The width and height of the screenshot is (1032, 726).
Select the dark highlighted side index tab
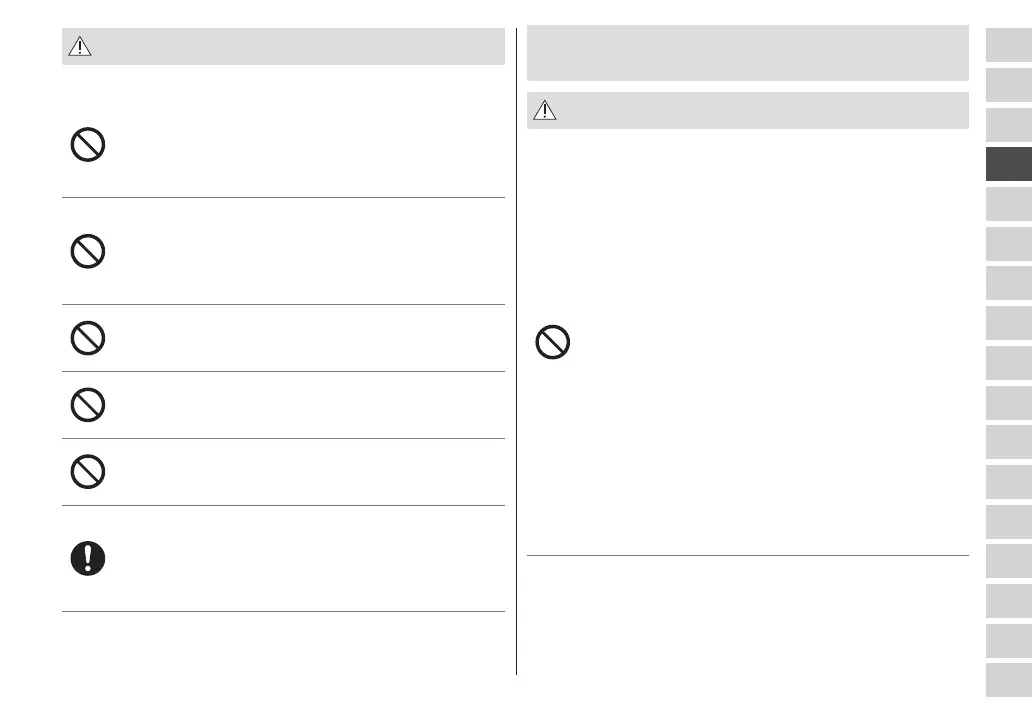point(1008,165)
